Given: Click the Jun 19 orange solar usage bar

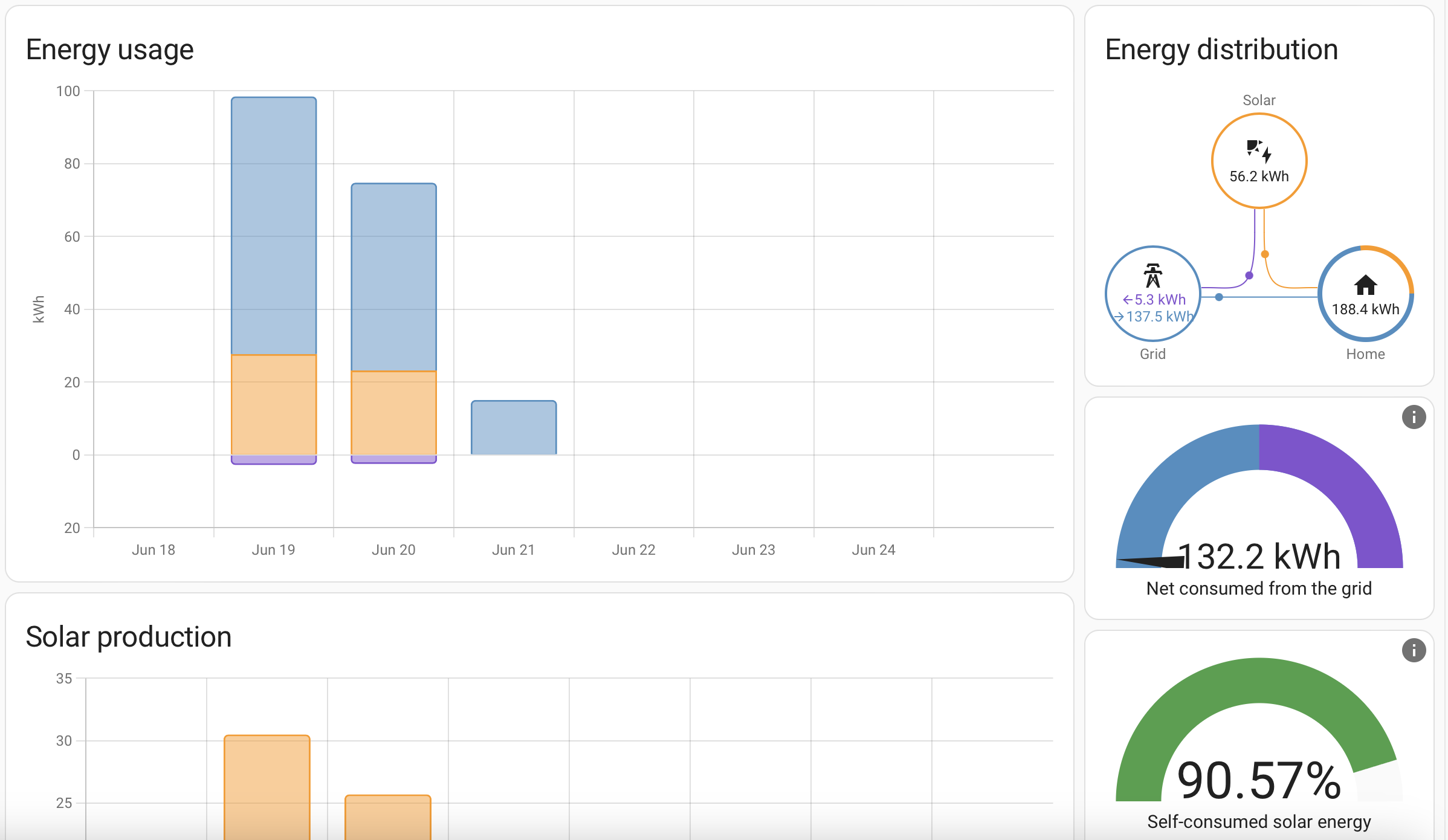Looking at the screenshot, I should pos(274,404).
